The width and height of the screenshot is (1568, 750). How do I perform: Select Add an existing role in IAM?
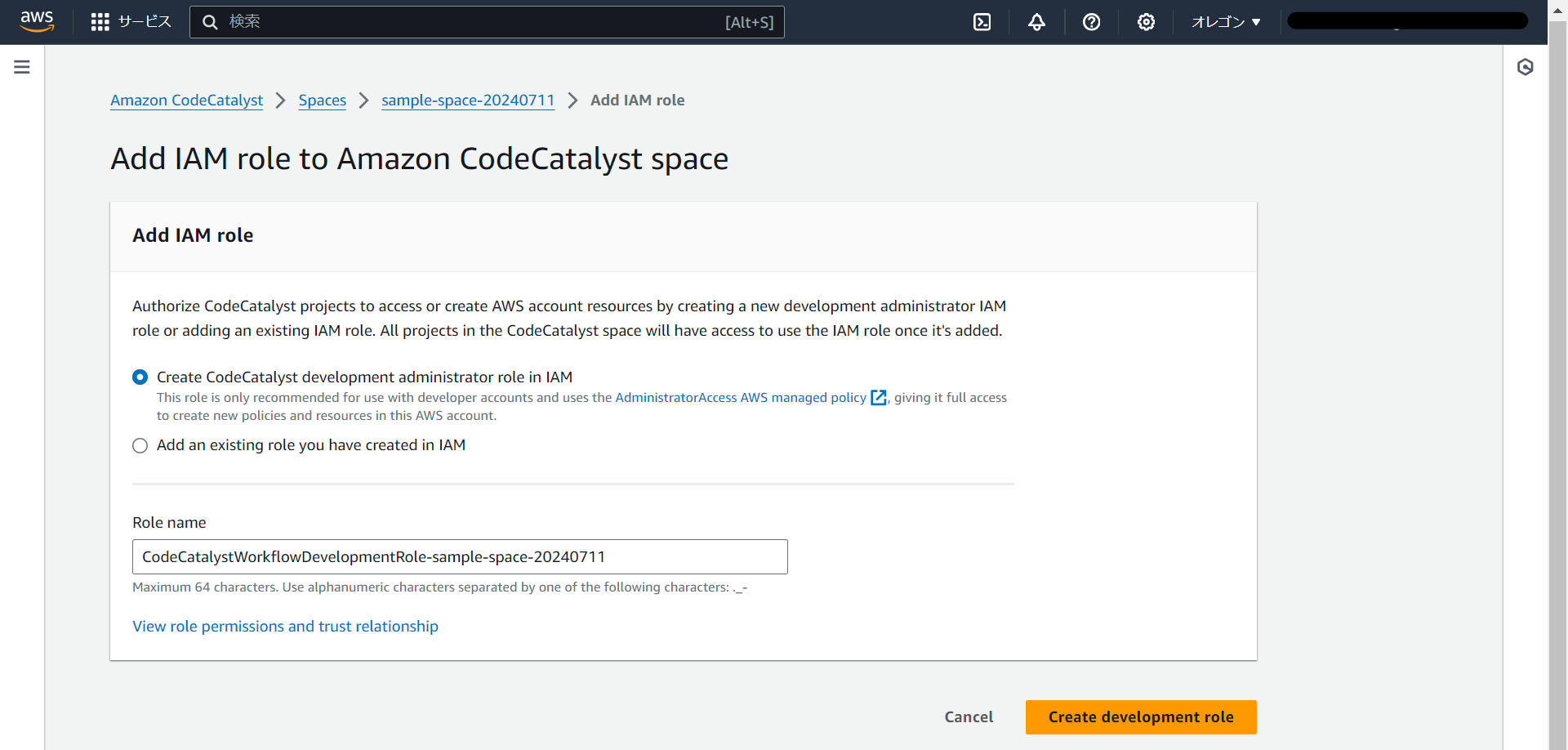point(140,445)
